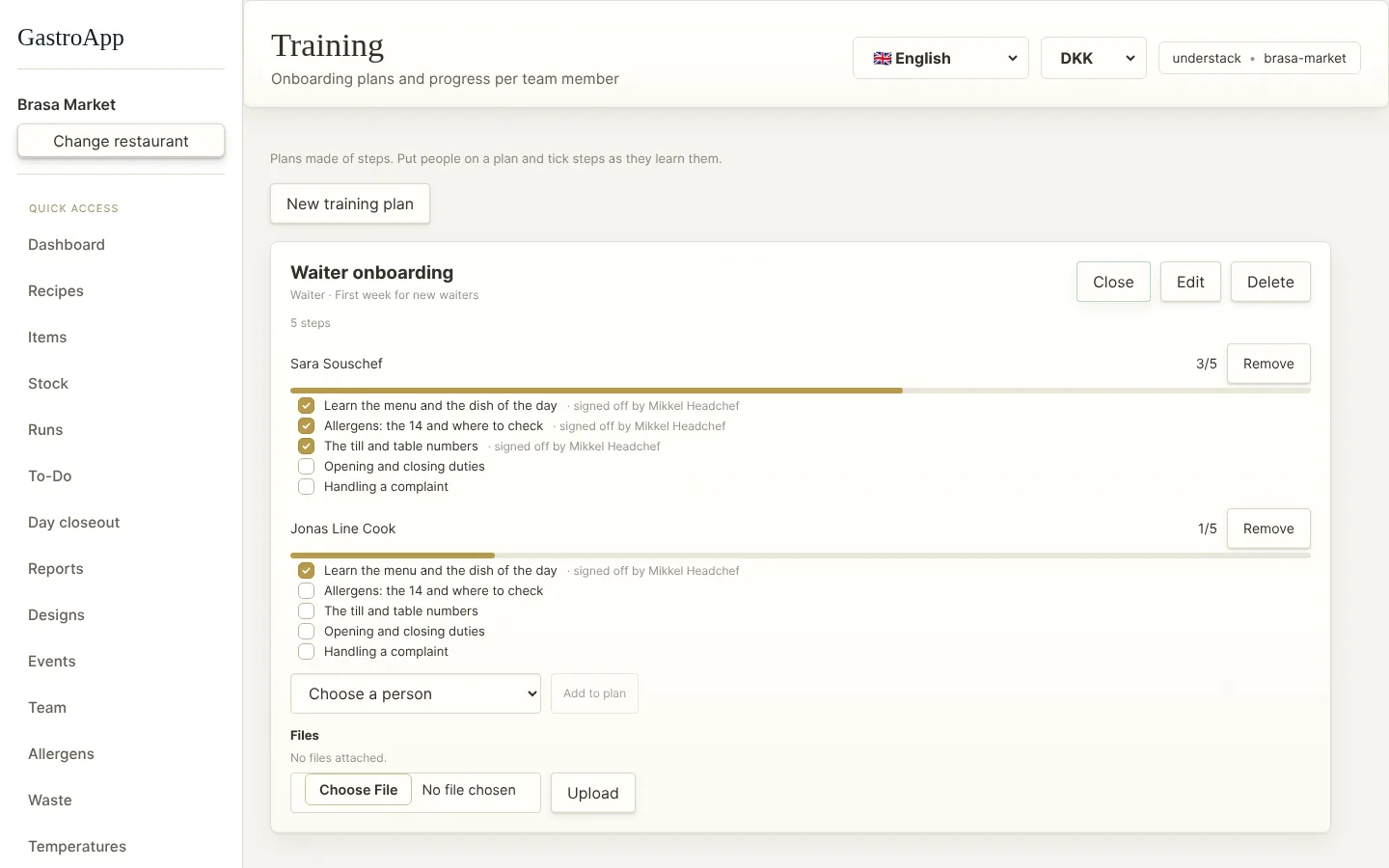Open Dashboard from the sidebar
Image resolution: width=1389 pixels, height=868 pixels.
pyautogui.click(x=67, y=245)
